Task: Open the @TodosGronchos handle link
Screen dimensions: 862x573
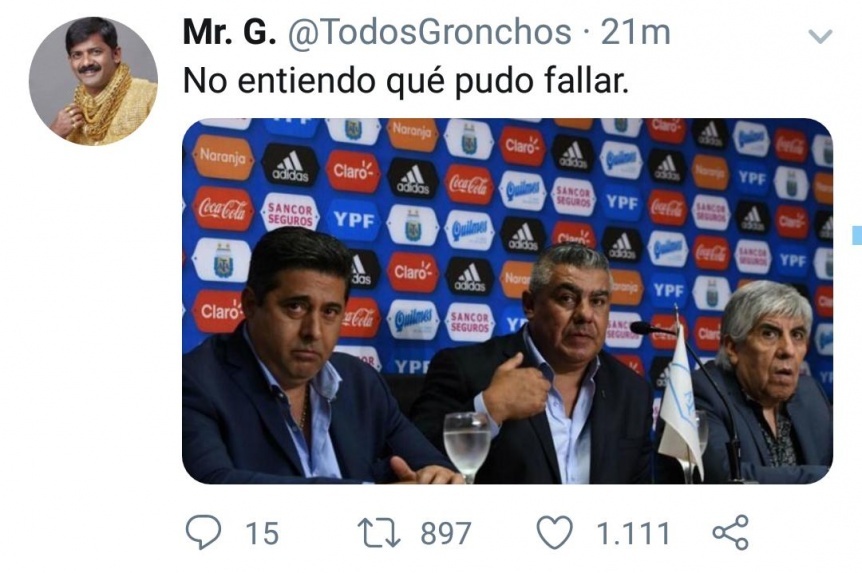Action: (x=429, y=32)
